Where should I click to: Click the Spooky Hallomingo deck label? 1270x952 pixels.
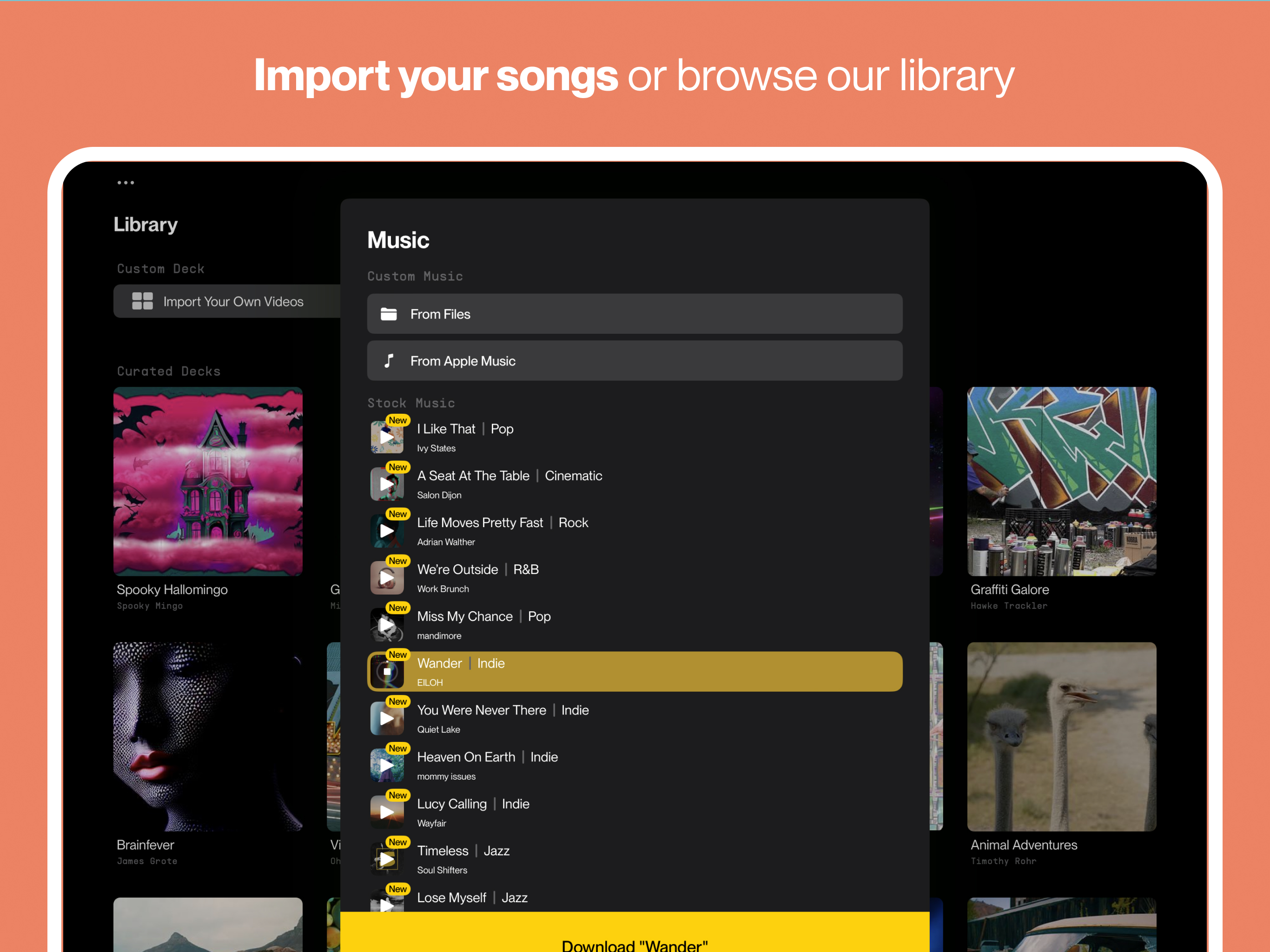(x=172, y=590)
